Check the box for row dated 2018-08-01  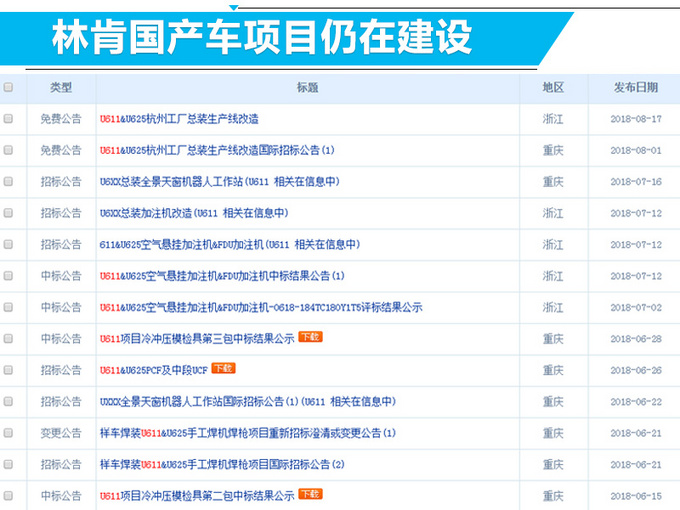pos(8,150)
